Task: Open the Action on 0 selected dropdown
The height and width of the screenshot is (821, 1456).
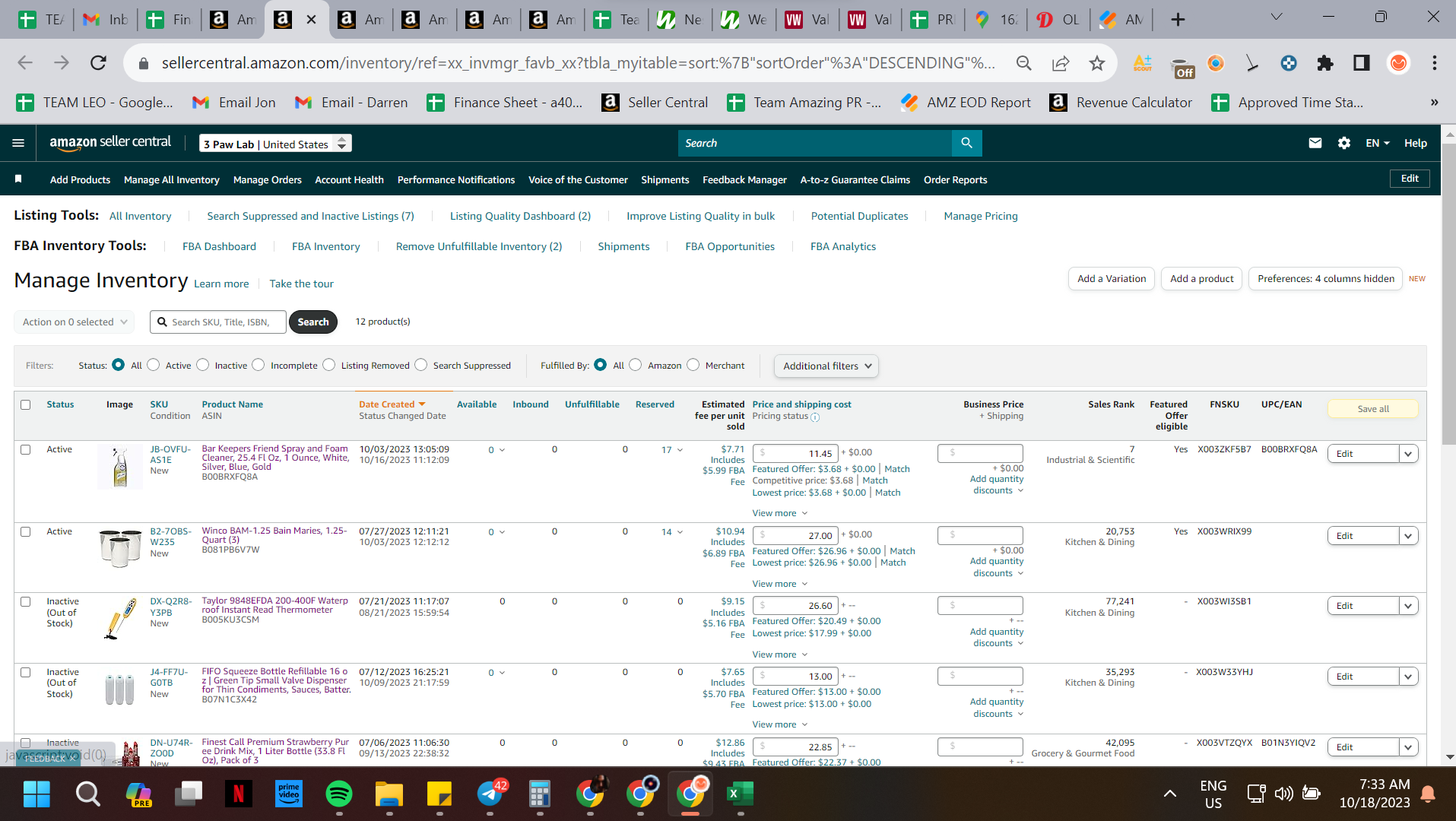Action: pyautogui.click(x=75, y=322)
